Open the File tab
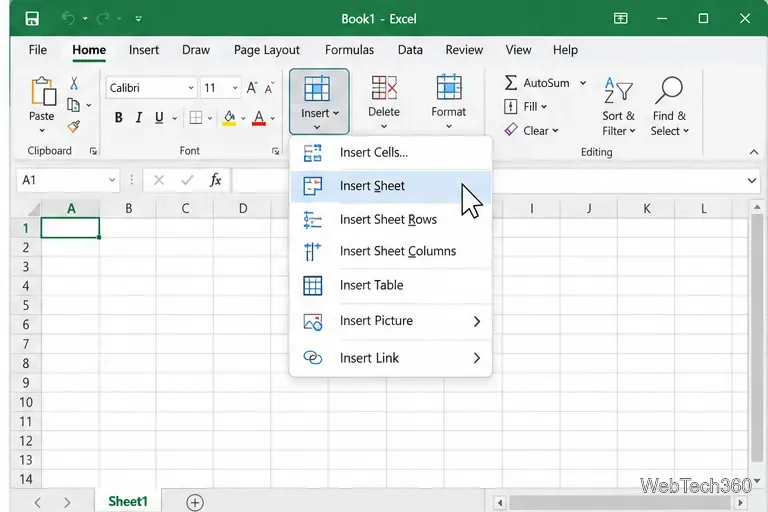 point(38,50)
